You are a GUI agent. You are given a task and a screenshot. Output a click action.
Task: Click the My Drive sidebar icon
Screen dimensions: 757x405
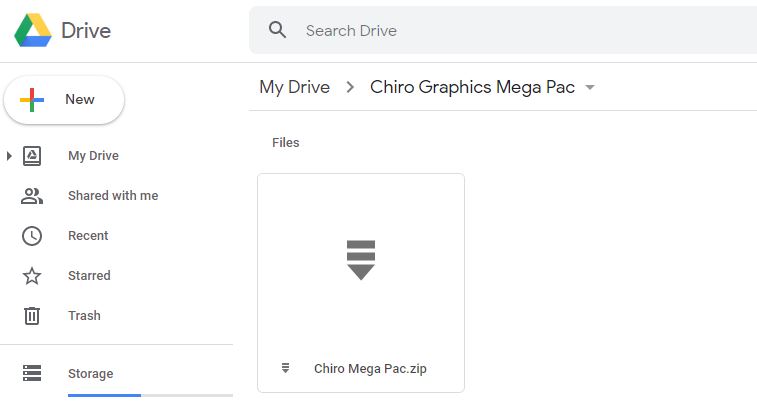tap(32, 156)
